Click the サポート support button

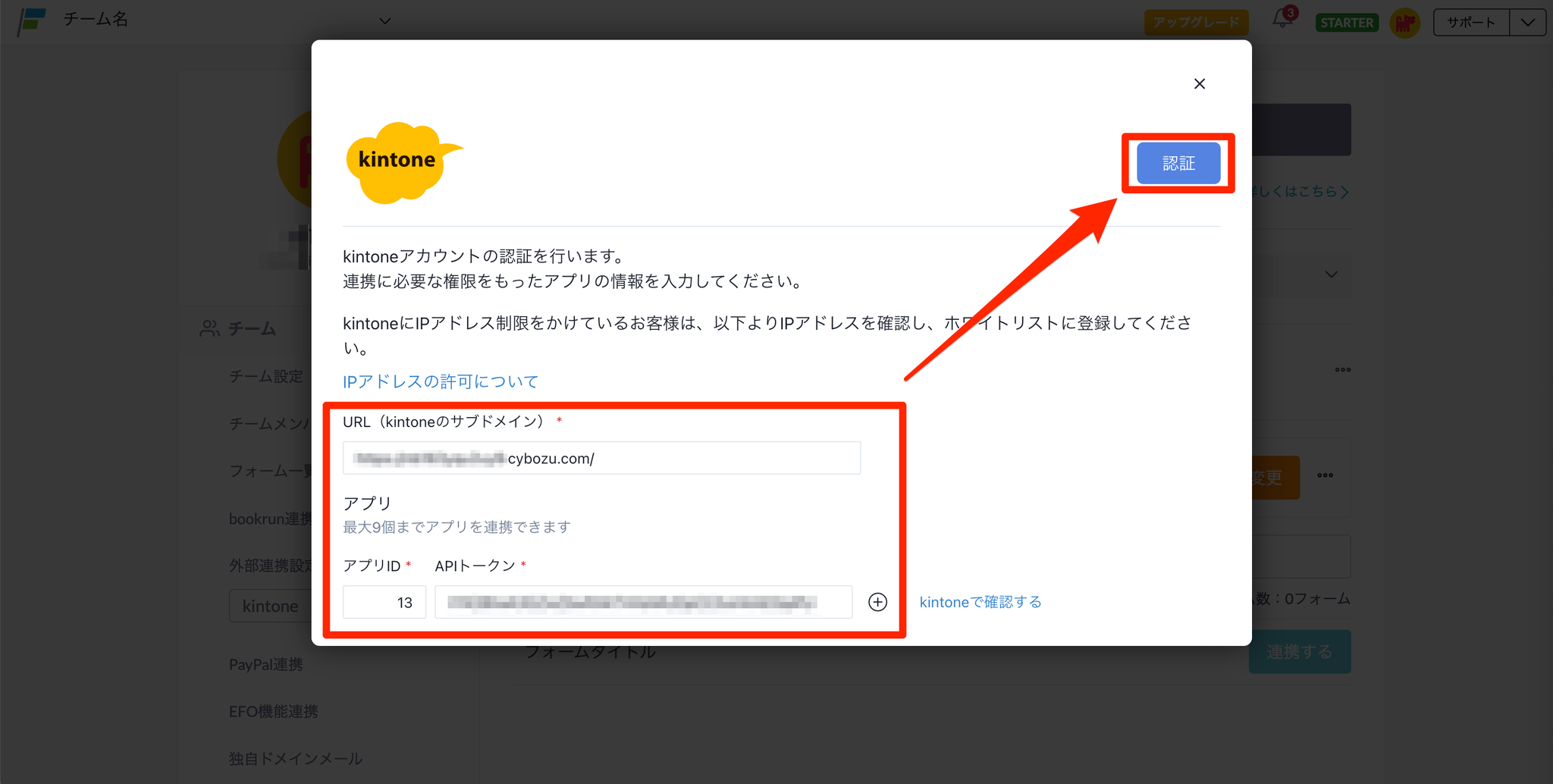[x=1471, y=22]
